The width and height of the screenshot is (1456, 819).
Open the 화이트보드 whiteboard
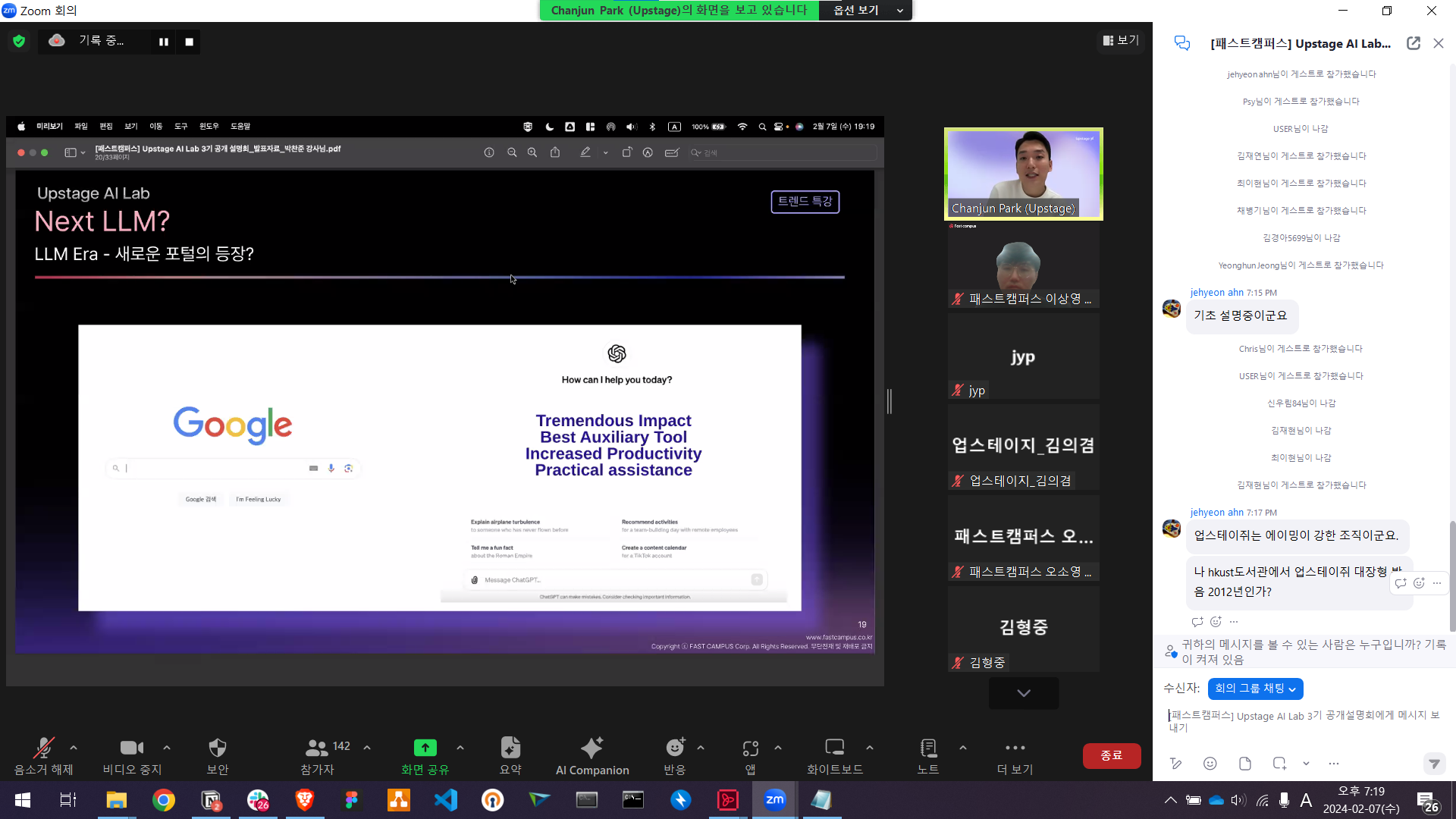[834, 756]
